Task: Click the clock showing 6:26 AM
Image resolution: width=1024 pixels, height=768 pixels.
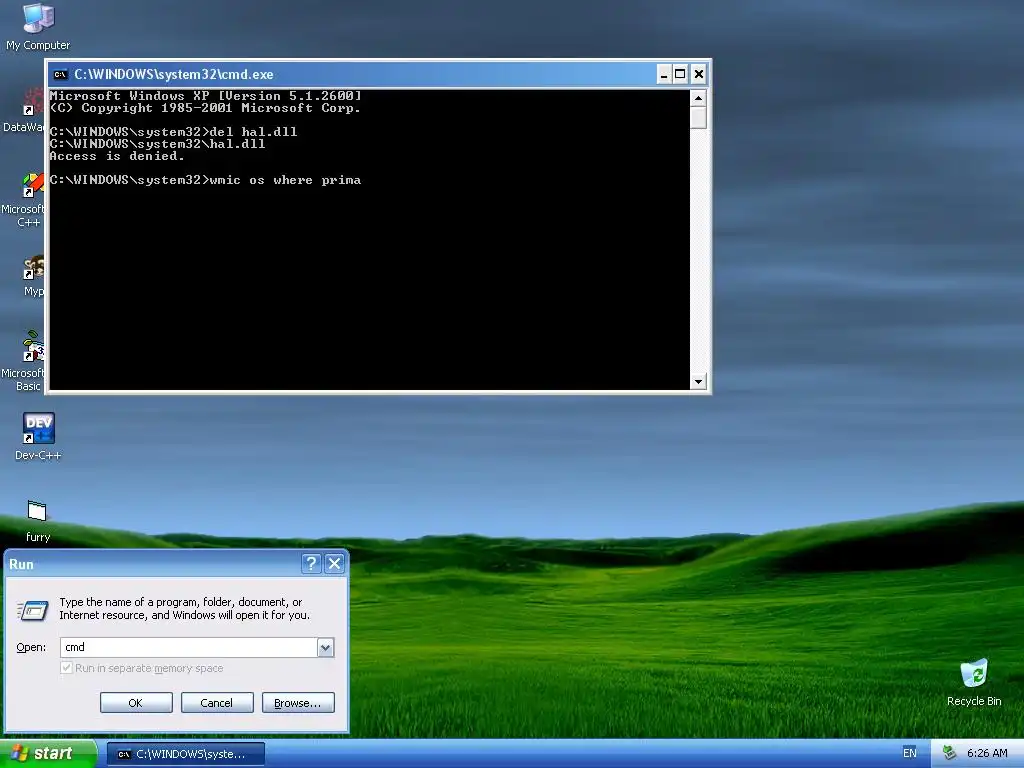Action: tap(987, 753)
